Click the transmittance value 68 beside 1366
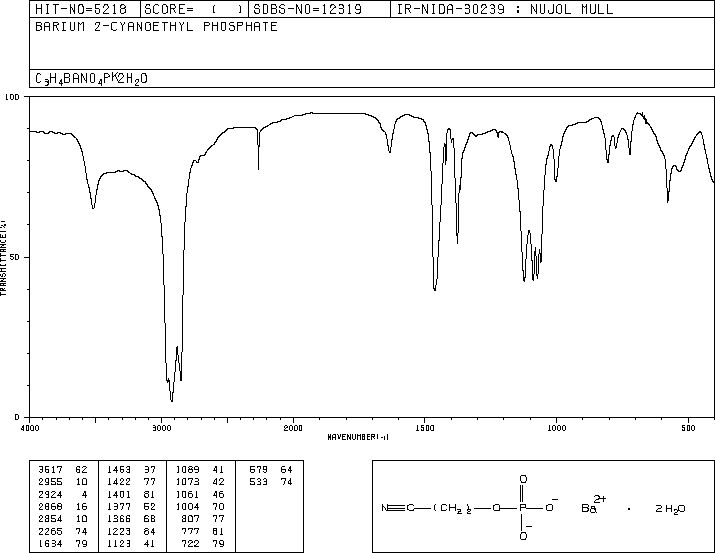Viewport: 715px width, 553px height. click(x=150, y=519)
